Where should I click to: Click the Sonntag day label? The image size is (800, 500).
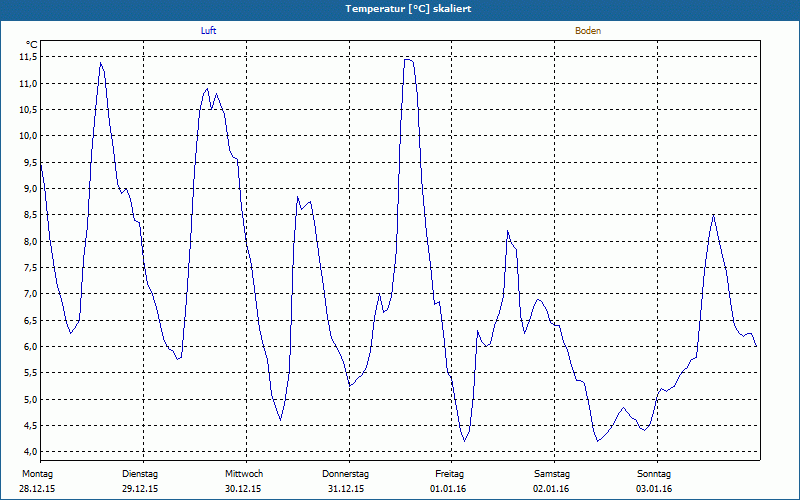654,474
